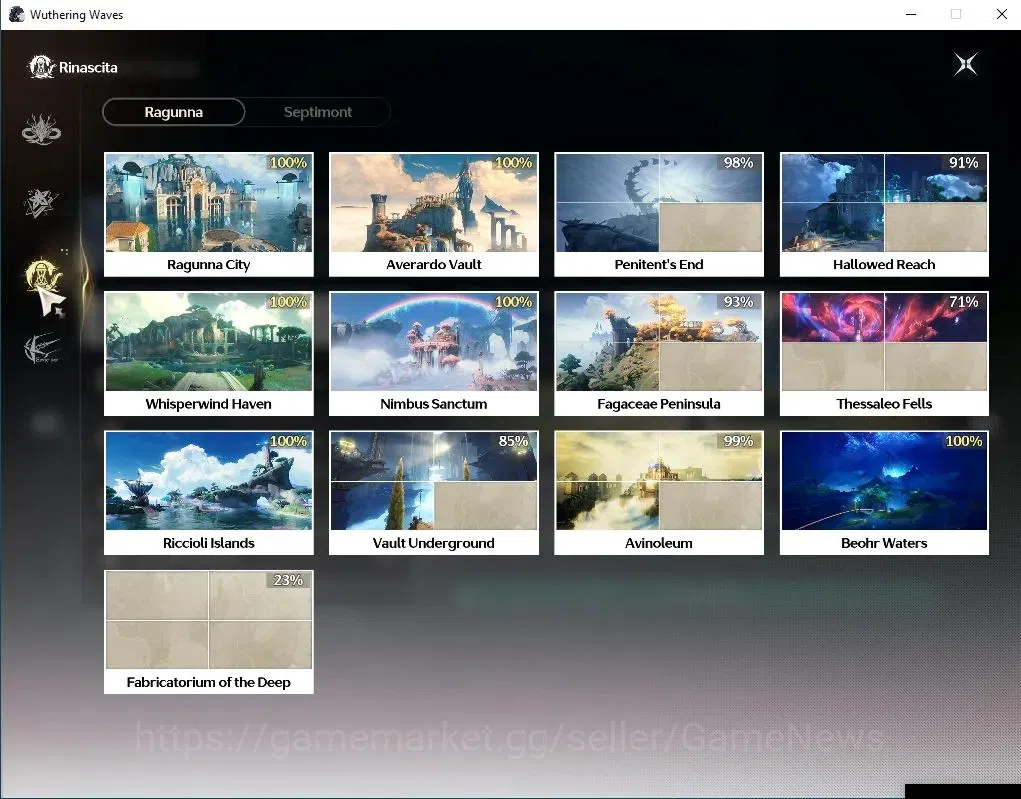The image size is (1021, 799).
Task: Click the 85% progress on Vault Underground
Action: tap(513, 442)
